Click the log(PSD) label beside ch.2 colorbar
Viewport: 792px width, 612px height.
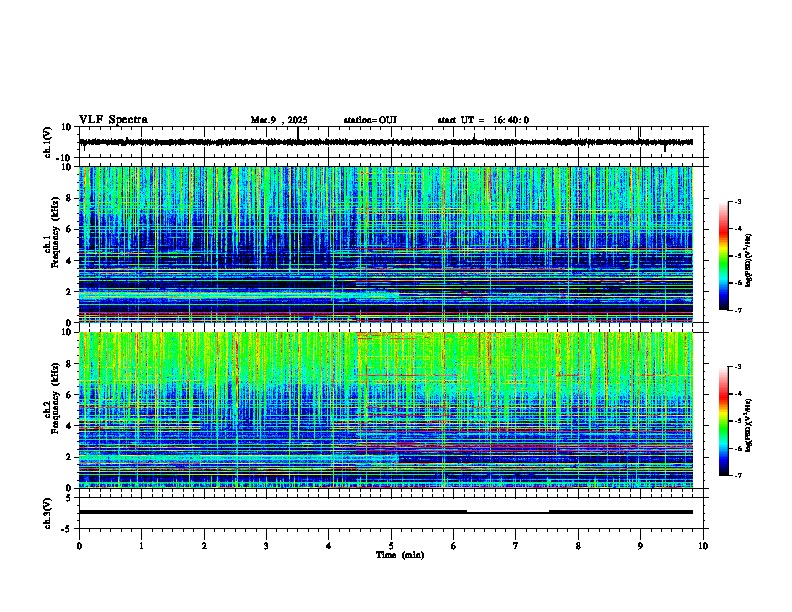point(748,426)
